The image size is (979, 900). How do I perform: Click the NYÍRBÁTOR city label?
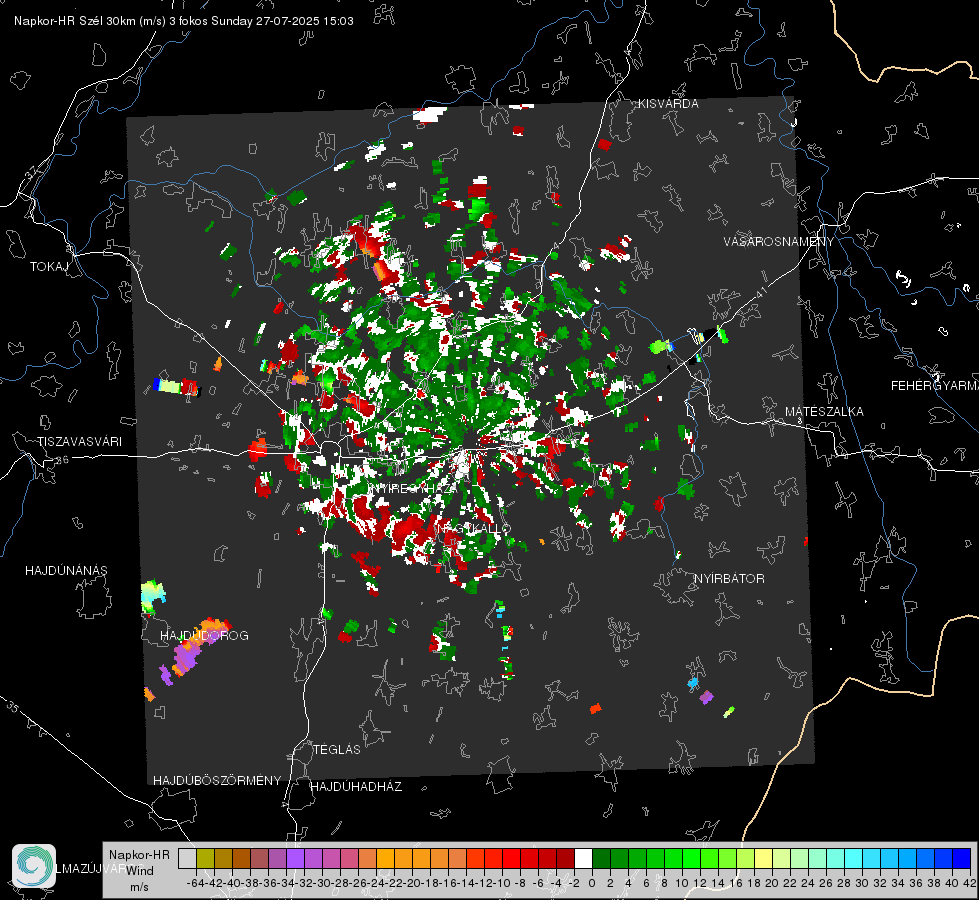click(x=729, y=578)
